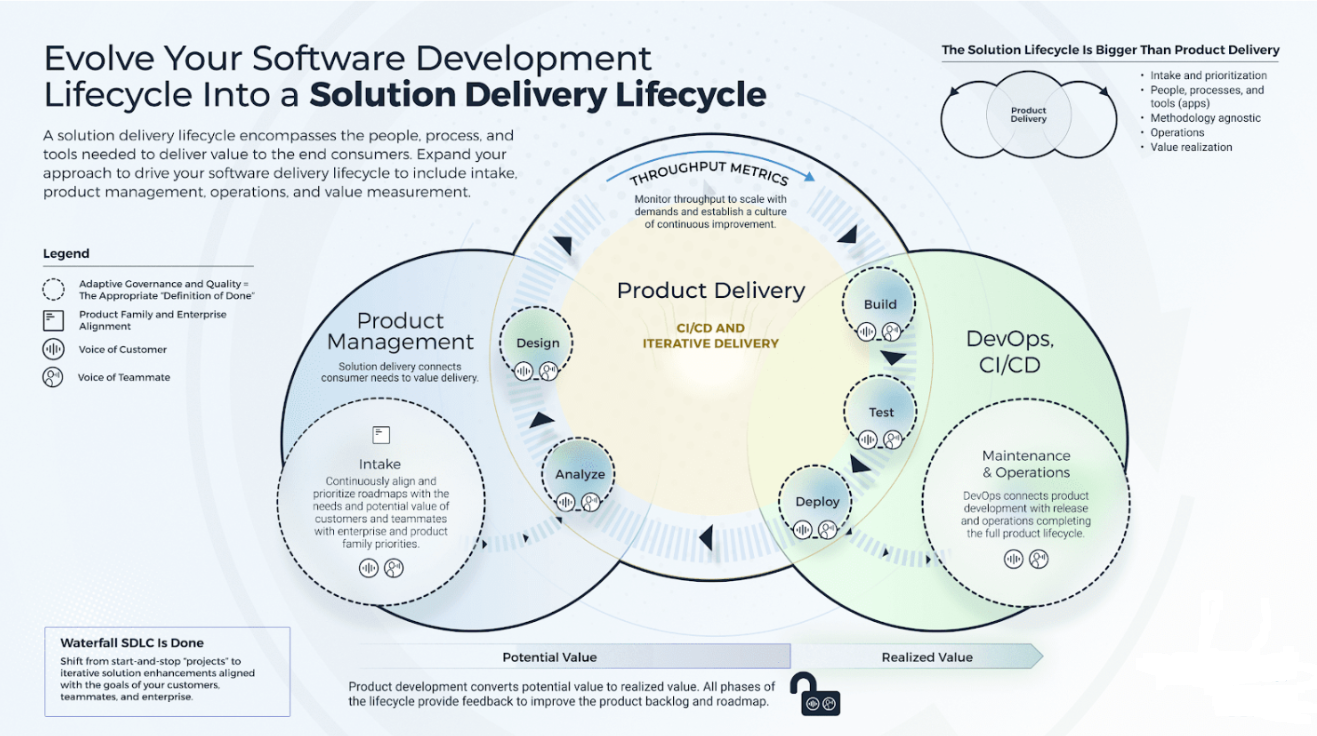Click the Throughput Metrics curved label
The width and height of the screenshot is (1317, 736).
tap(708, 177)
